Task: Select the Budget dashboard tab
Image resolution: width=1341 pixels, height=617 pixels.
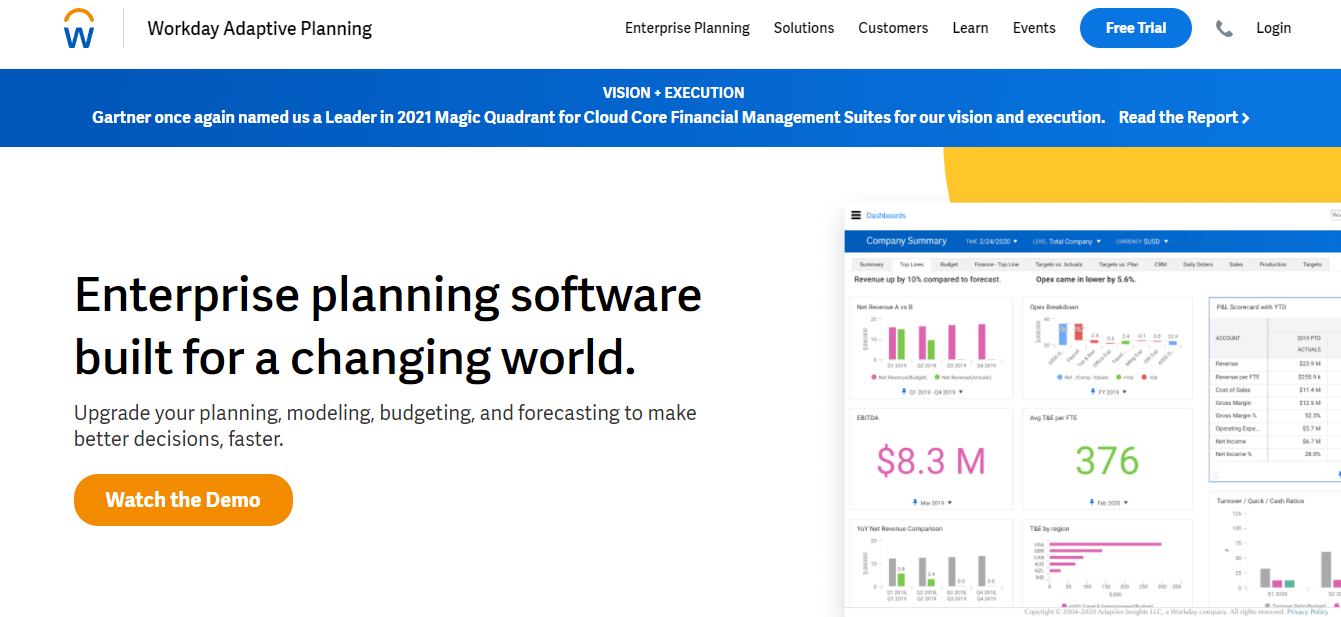Action: tap(949, 265)
